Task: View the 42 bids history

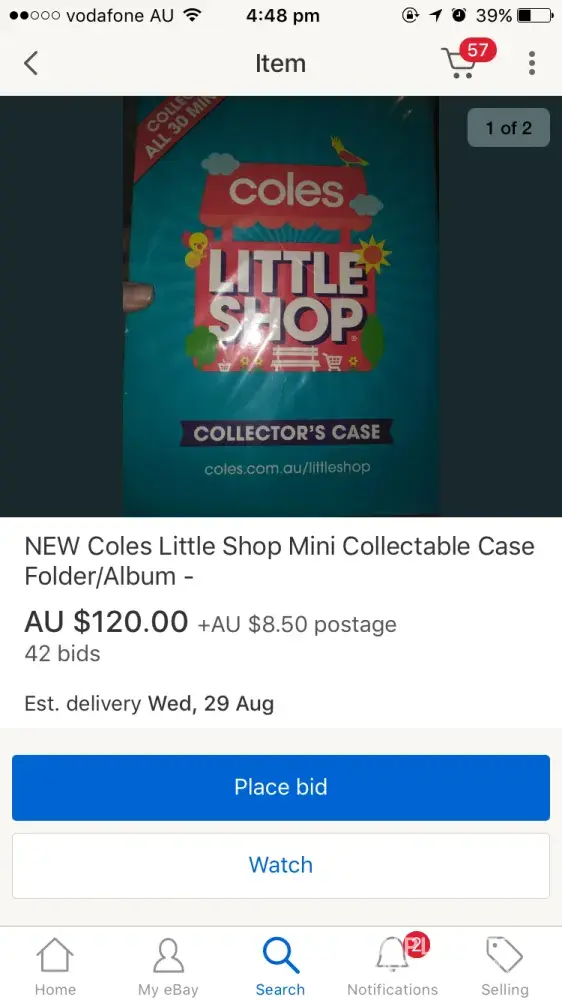Action: click(x=63, y=654)
